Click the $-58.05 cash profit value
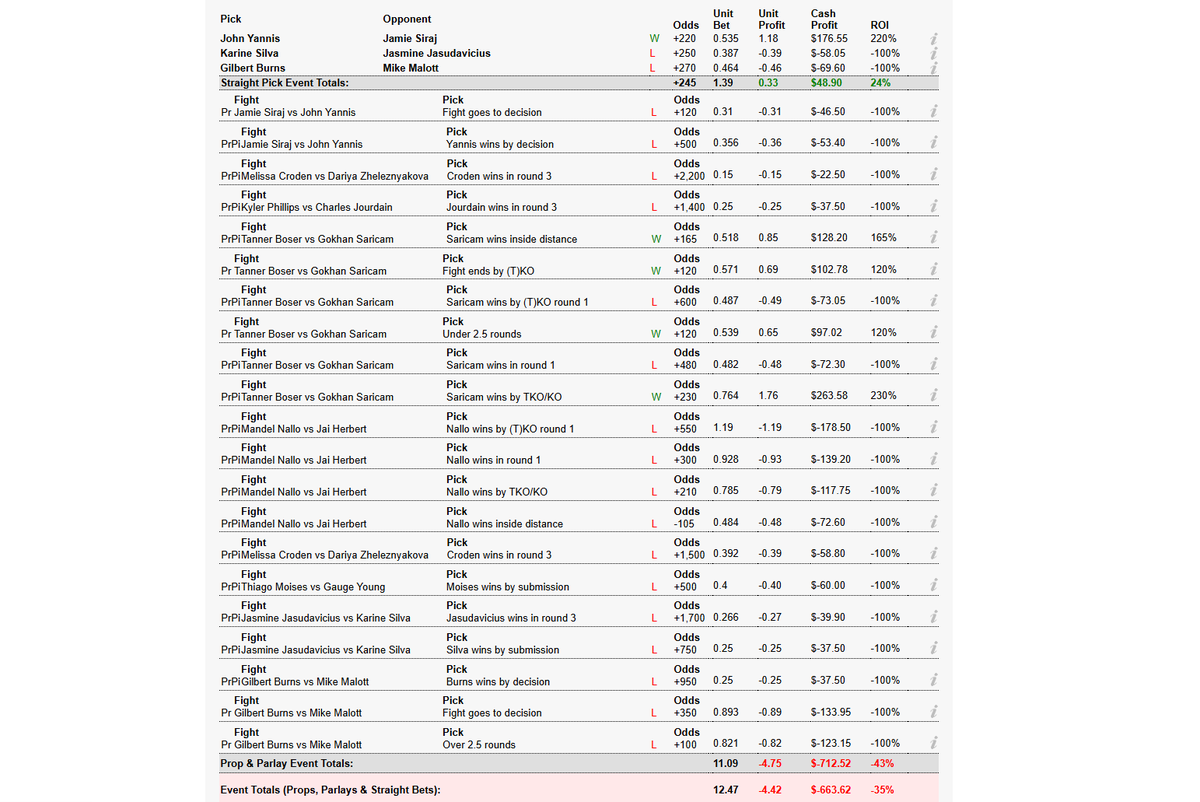This screenshot has width=1200, height=802. tap(828, 54)
